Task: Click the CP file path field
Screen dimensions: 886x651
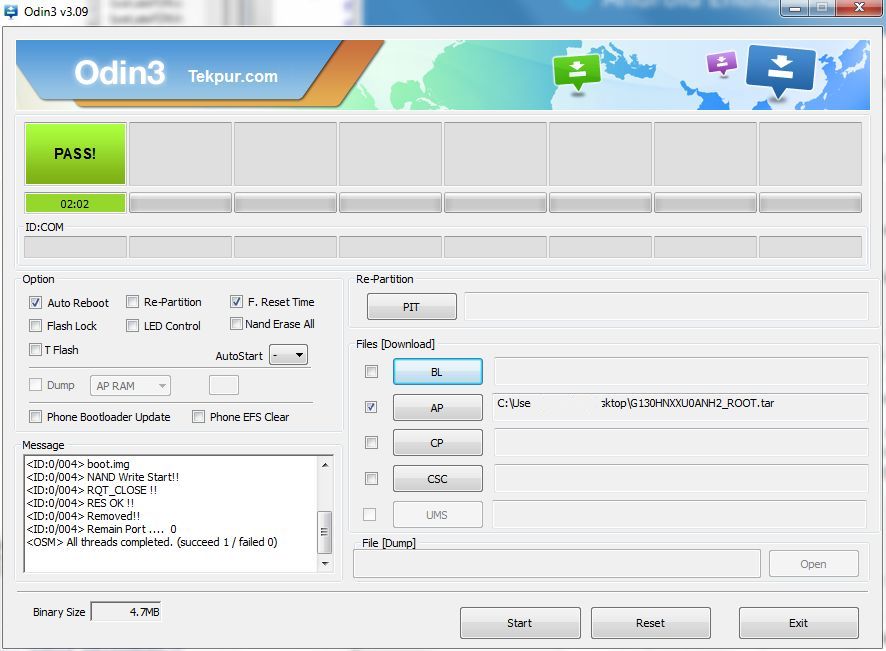Action: tap(681, 442)
